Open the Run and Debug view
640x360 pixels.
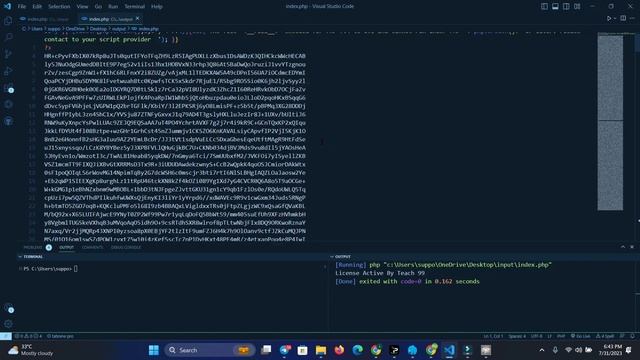click(x=8, y=71)
